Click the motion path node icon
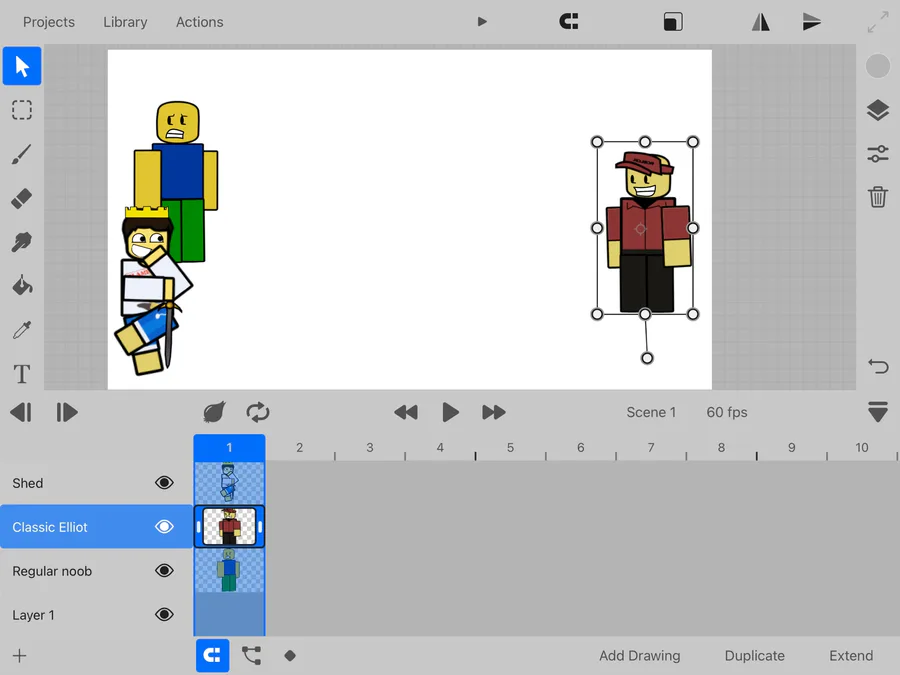900x675 pixels. click(251, 655)
